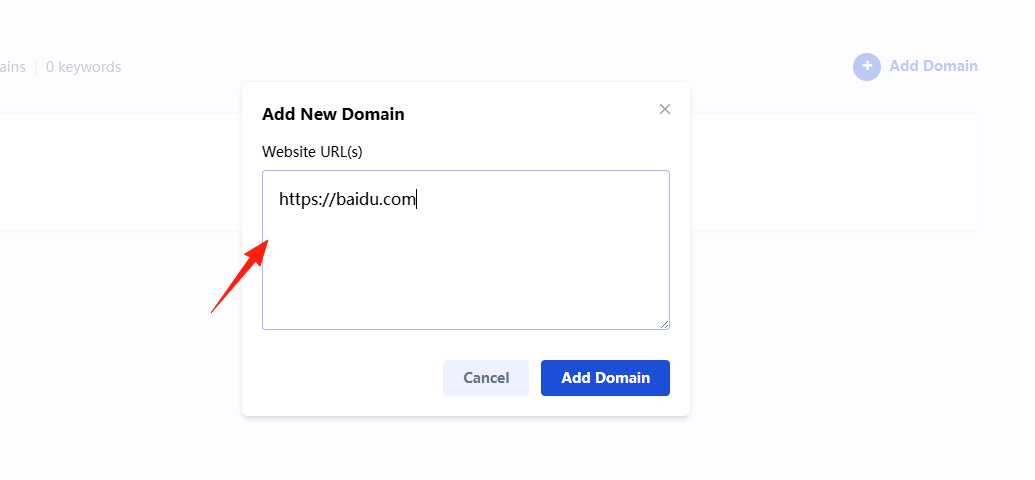Image resolution: width=1035 pixels, height=480 pixels.
Task: Click the empty space below the entered URL
Action: coord(466,271)
